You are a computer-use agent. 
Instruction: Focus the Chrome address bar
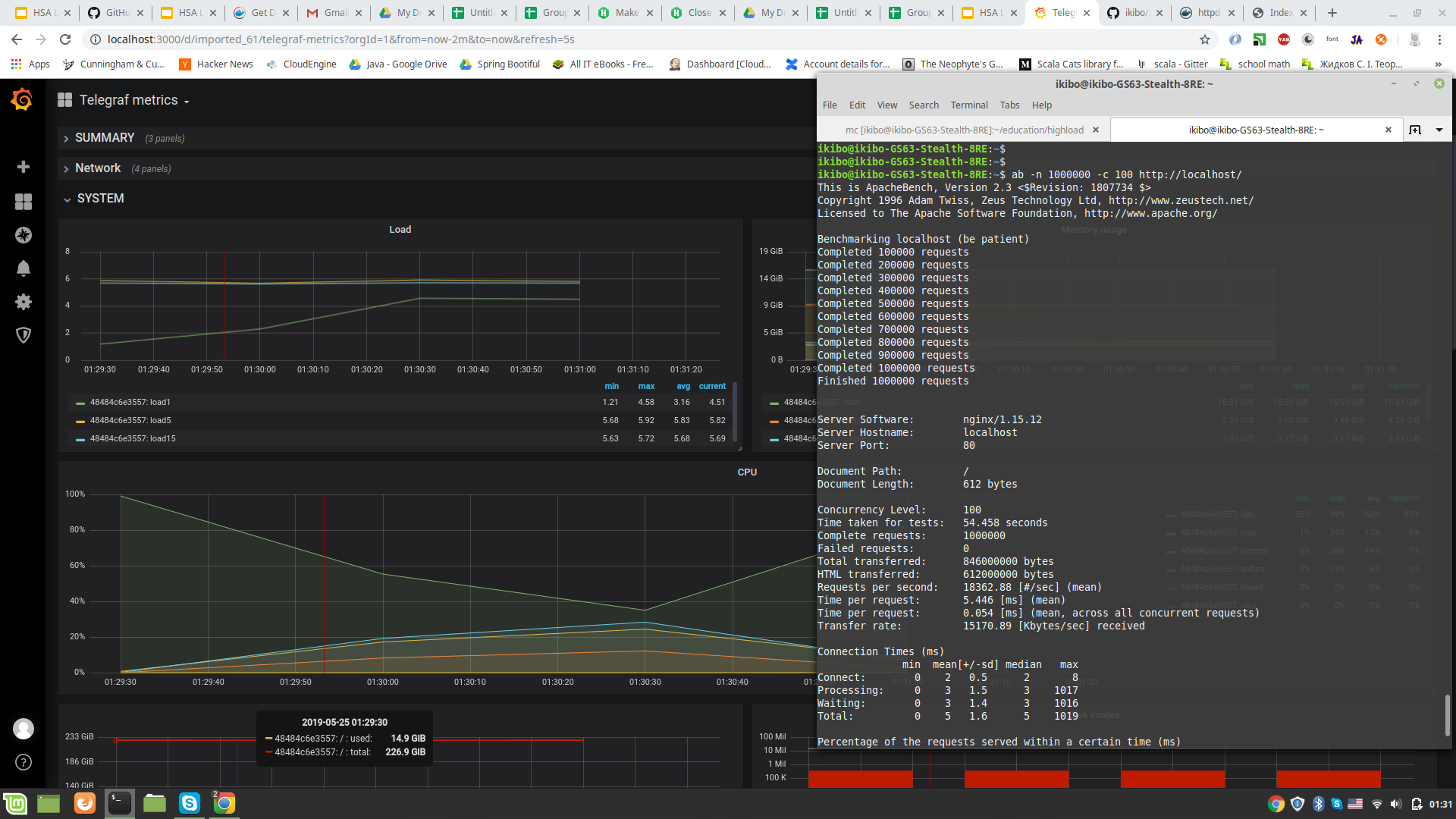(645, 39)
